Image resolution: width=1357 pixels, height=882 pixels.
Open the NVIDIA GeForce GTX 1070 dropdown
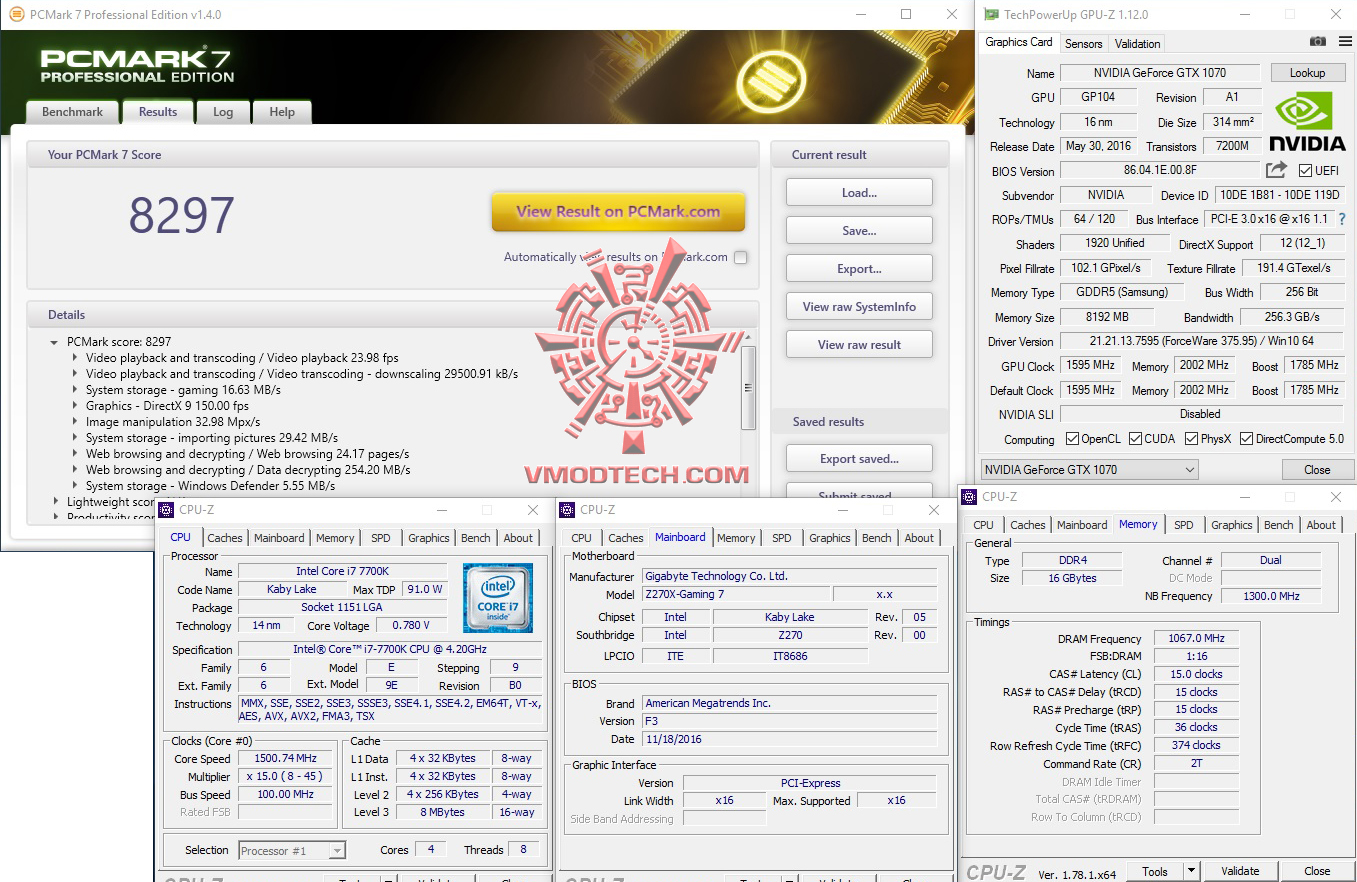pyautogui.click(x=1089, y=469)
